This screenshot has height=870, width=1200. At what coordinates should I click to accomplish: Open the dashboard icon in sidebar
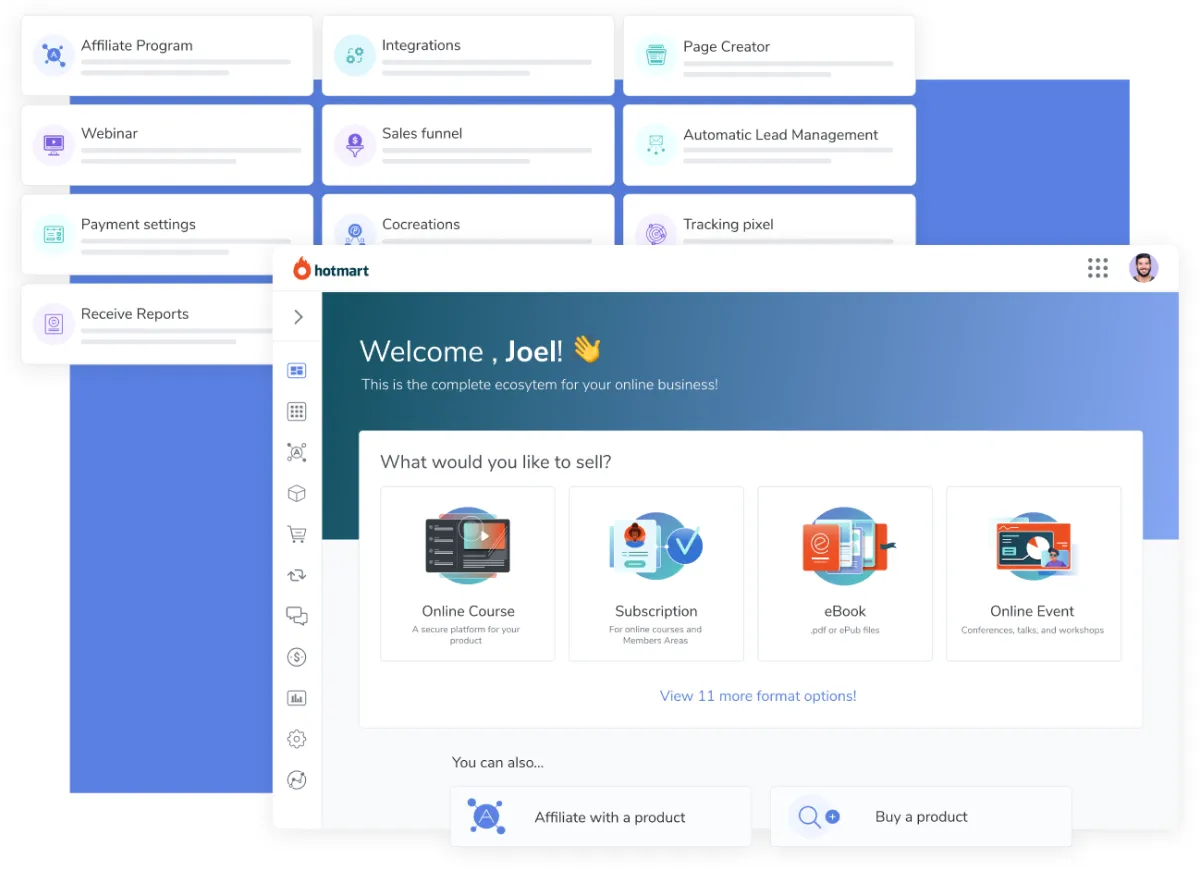point(296,371)
